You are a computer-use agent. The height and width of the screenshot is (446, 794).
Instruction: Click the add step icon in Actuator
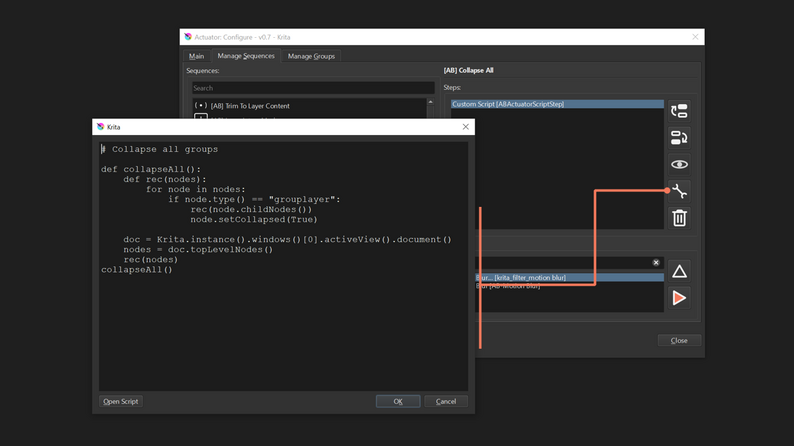point(679,111)
